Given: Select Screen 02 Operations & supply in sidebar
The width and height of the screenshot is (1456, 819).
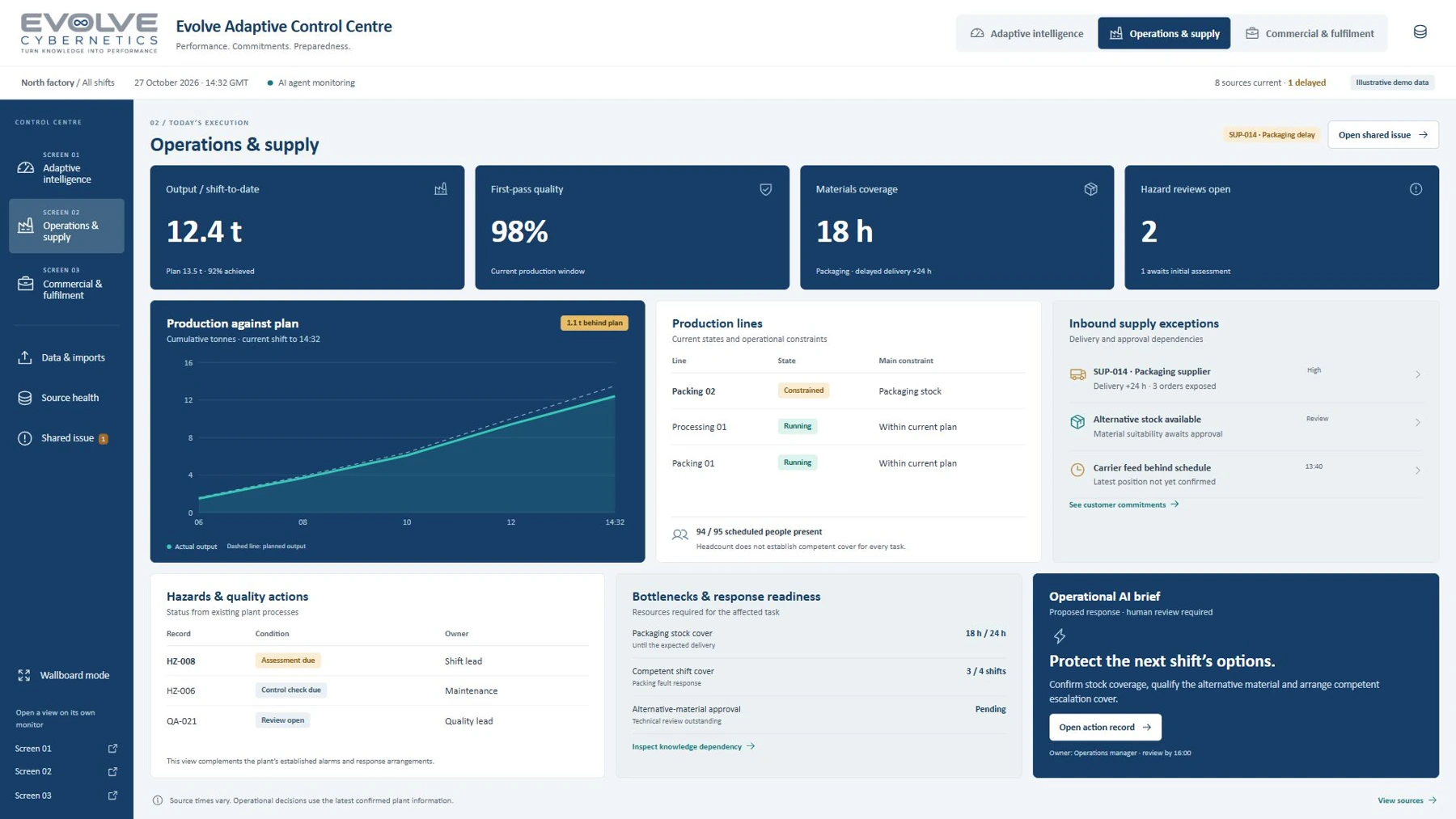Looking at the screenshot, I should point(66,226).
